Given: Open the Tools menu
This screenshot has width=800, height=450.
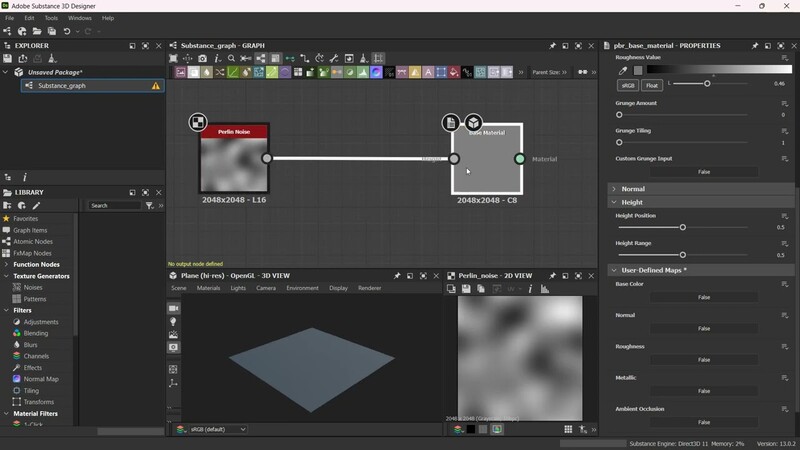Looking at the screenshot, I should tap(51, 18).
